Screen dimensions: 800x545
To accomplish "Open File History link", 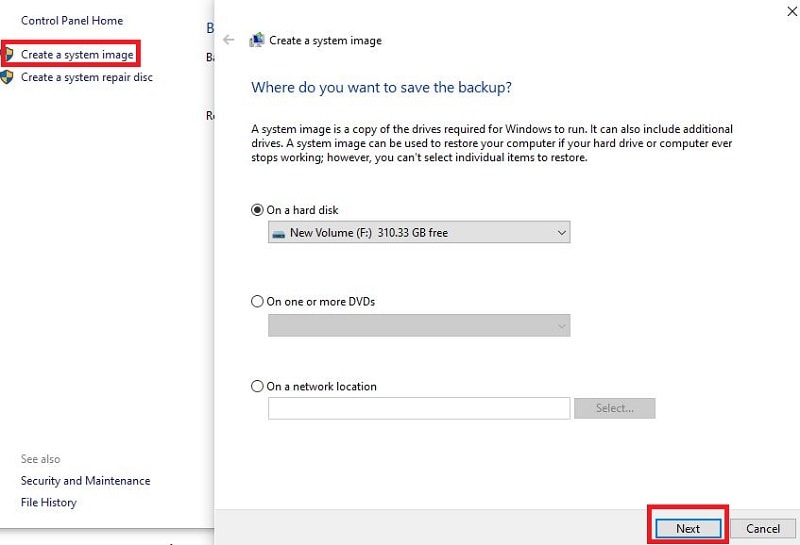I will tap(49, 502).
